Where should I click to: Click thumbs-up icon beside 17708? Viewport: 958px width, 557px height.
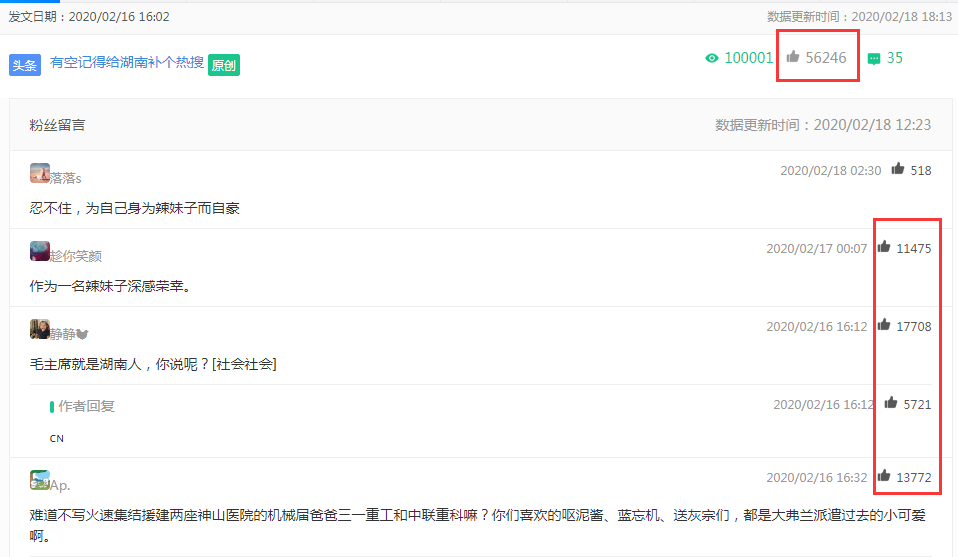coord(883,324)
